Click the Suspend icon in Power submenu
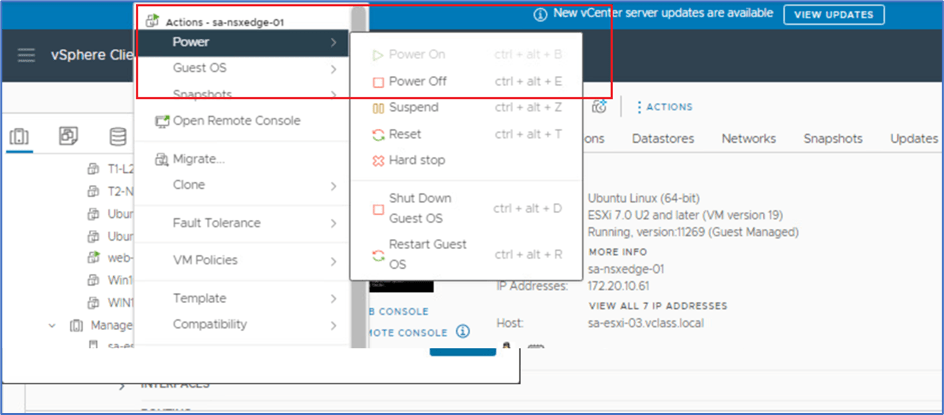This screenshot has height=415, width=944. pos(378,108)
